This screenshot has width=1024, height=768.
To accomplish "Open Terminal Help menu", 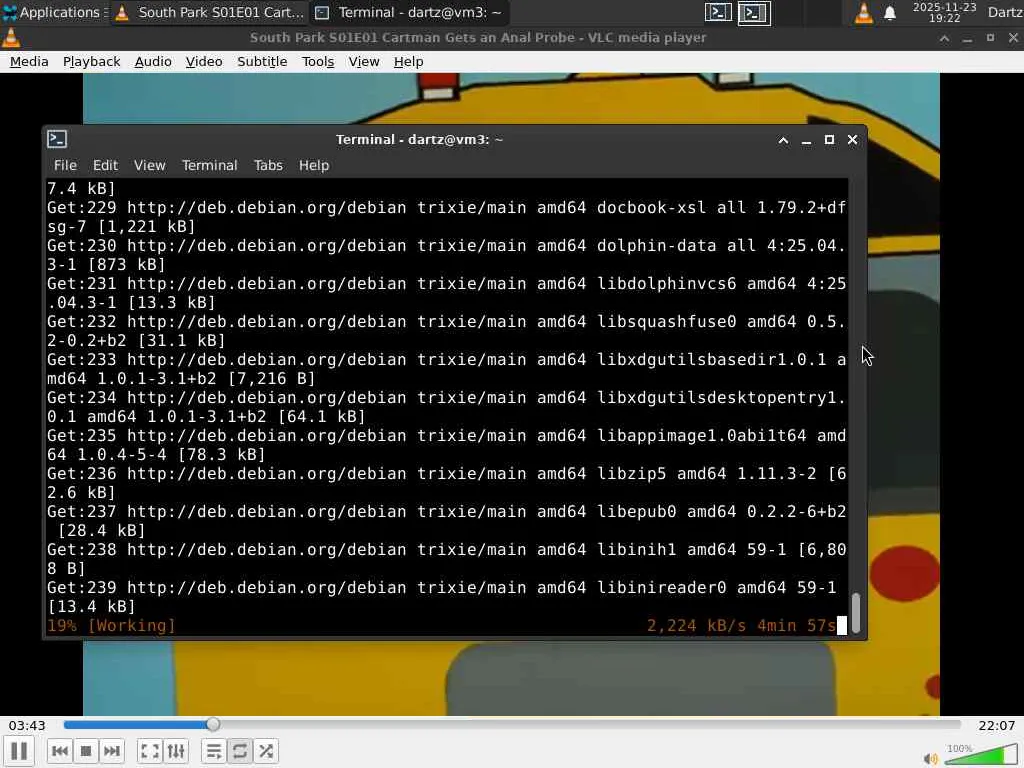I will [314, 165].
